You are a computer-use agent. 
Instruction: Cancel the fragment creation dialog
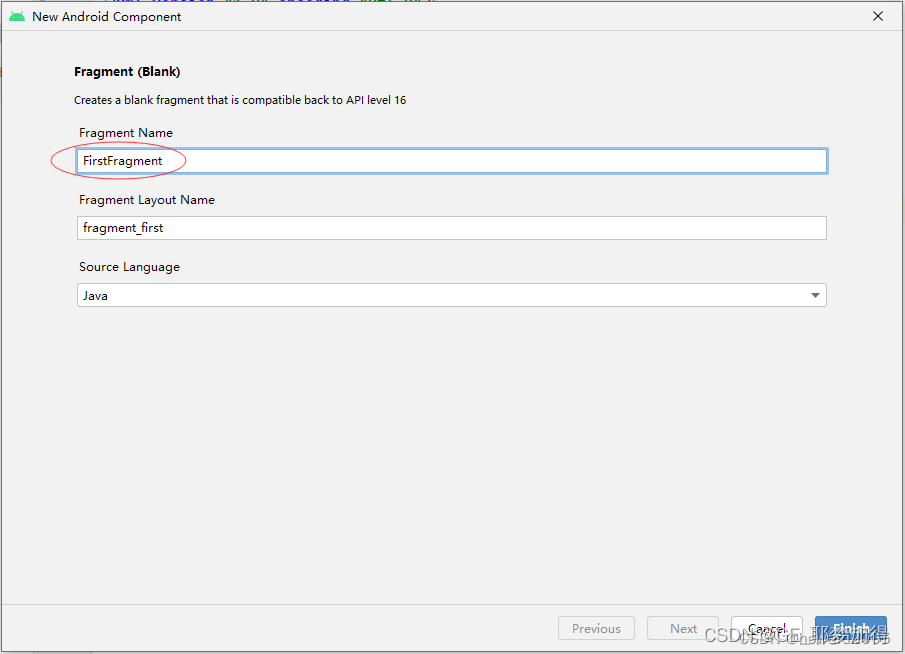tap(766, 629)
